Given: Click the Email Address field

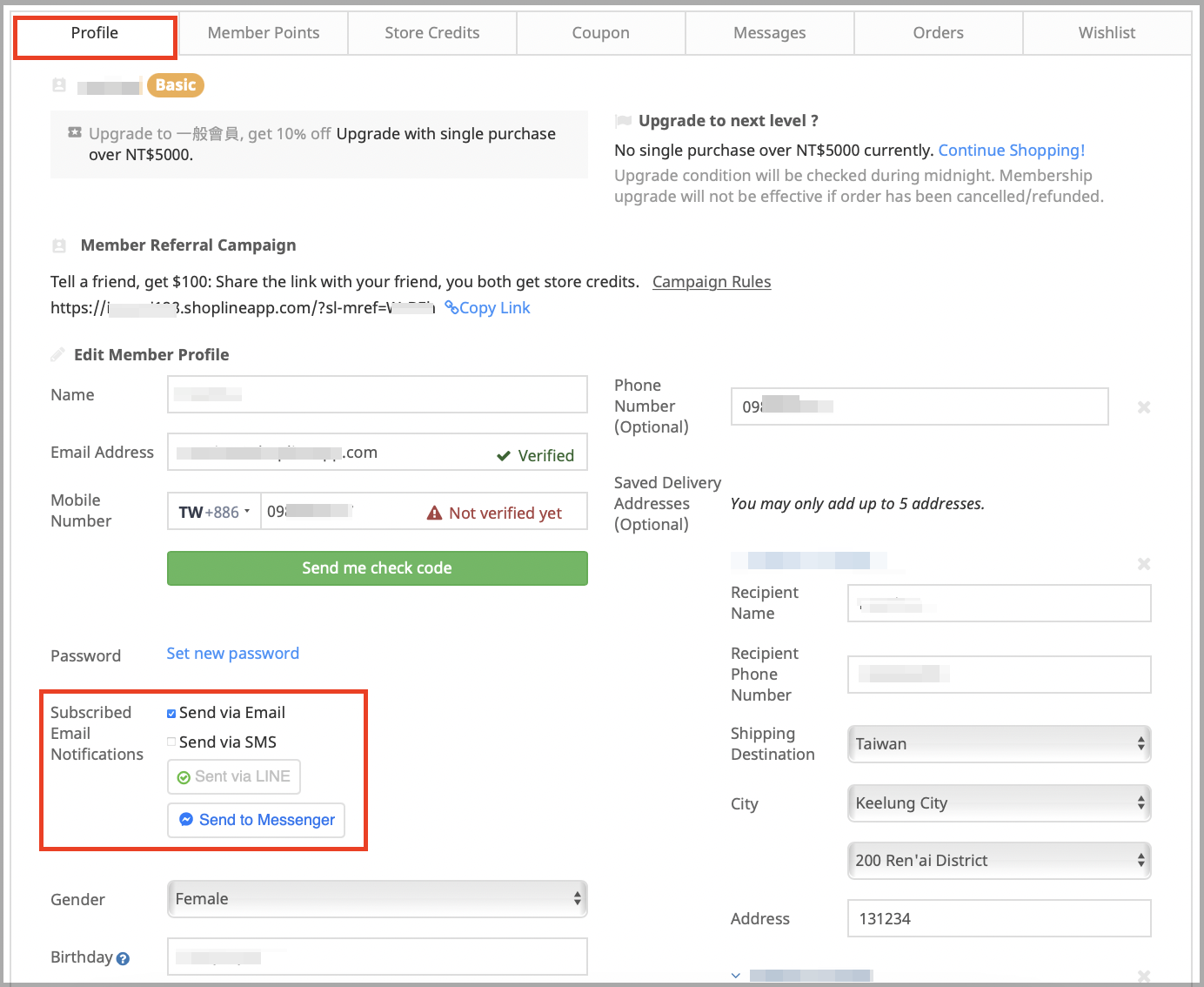Looking at the screenshot, I should point(378,453).
